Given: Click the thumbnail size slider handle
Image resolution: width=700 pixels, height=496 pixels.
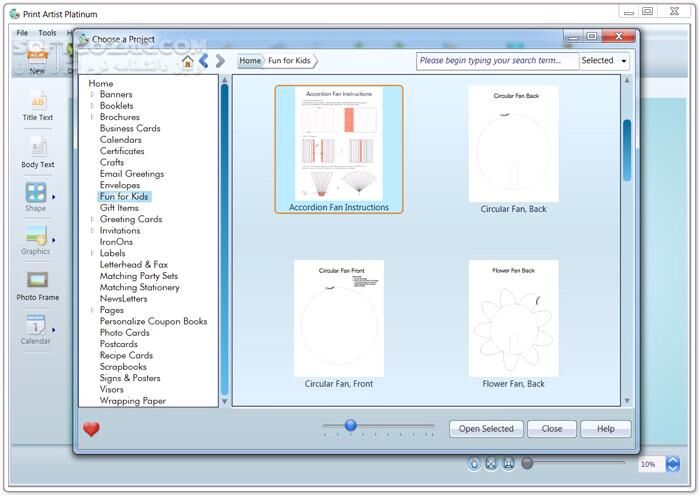Looking at the screenshot, I should [351, 426].
